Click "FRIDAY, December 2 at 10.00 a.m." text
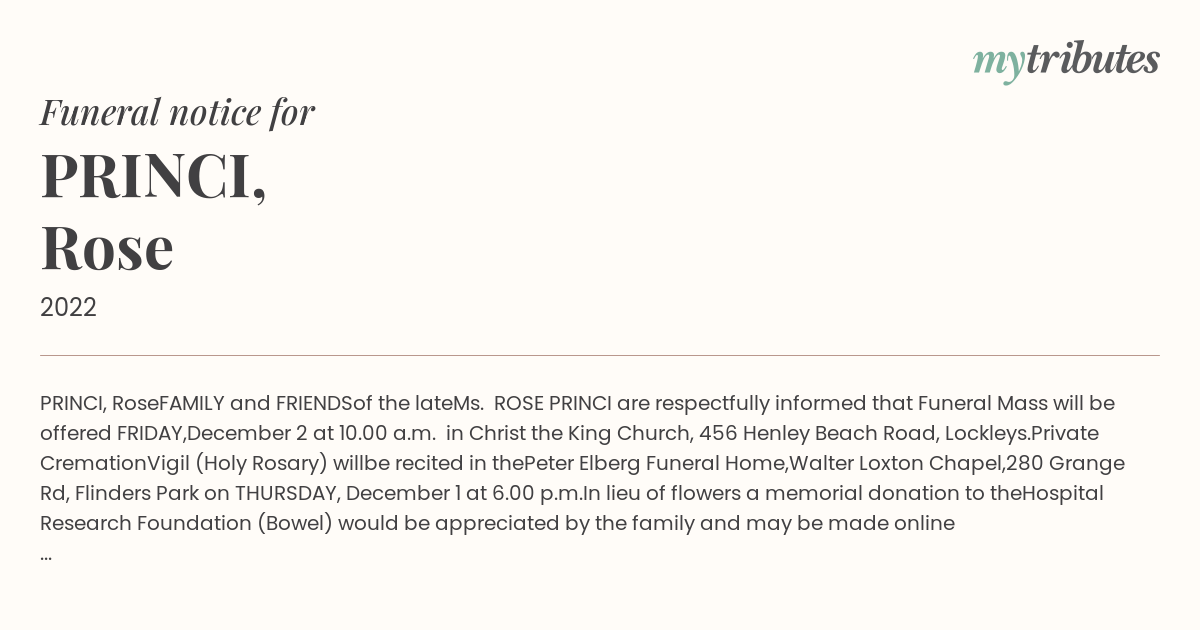This screenshot has height=630, width=1200. click(276, 434)
